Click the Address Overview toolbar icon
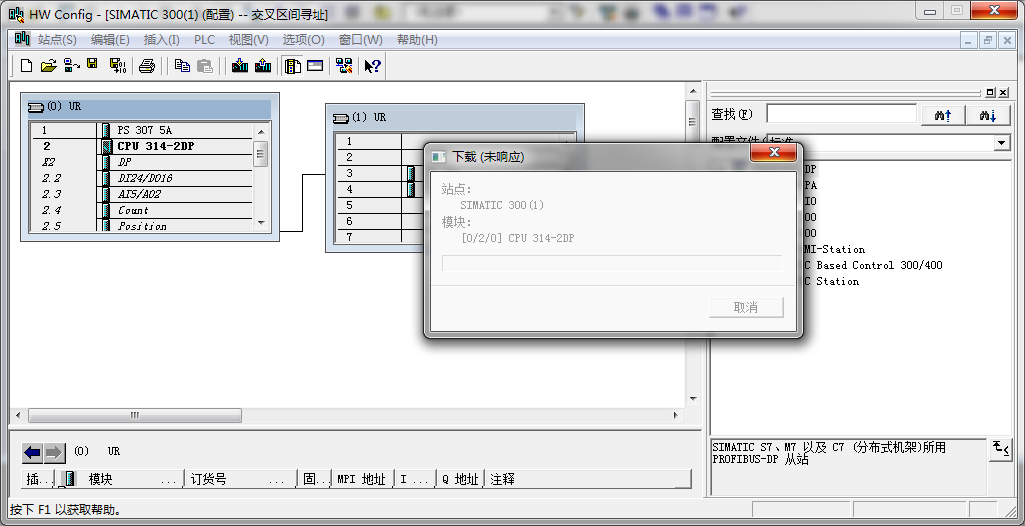This screenshot has width=1025, height=526. [316, 65]
